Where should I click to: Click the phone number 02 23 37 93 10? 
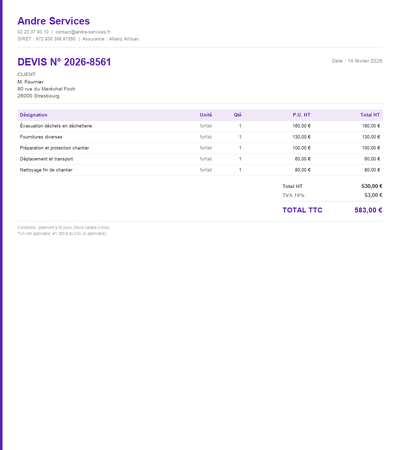coord(33,32)
